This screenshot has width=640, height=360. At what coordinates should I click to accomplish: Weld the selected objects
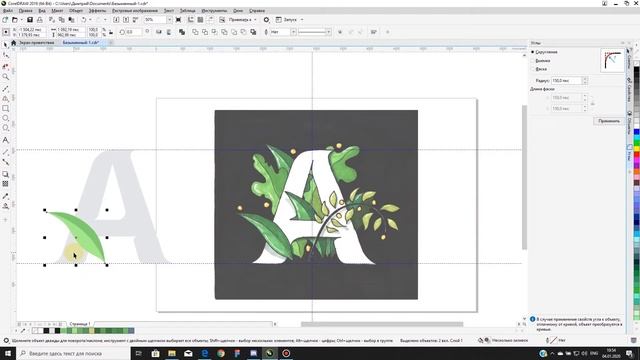coord(195,32)
